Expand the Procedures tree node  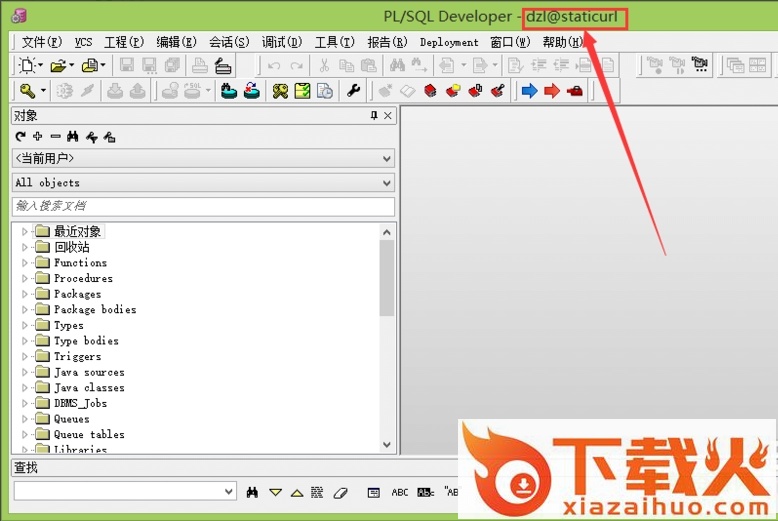click(25, 279)
